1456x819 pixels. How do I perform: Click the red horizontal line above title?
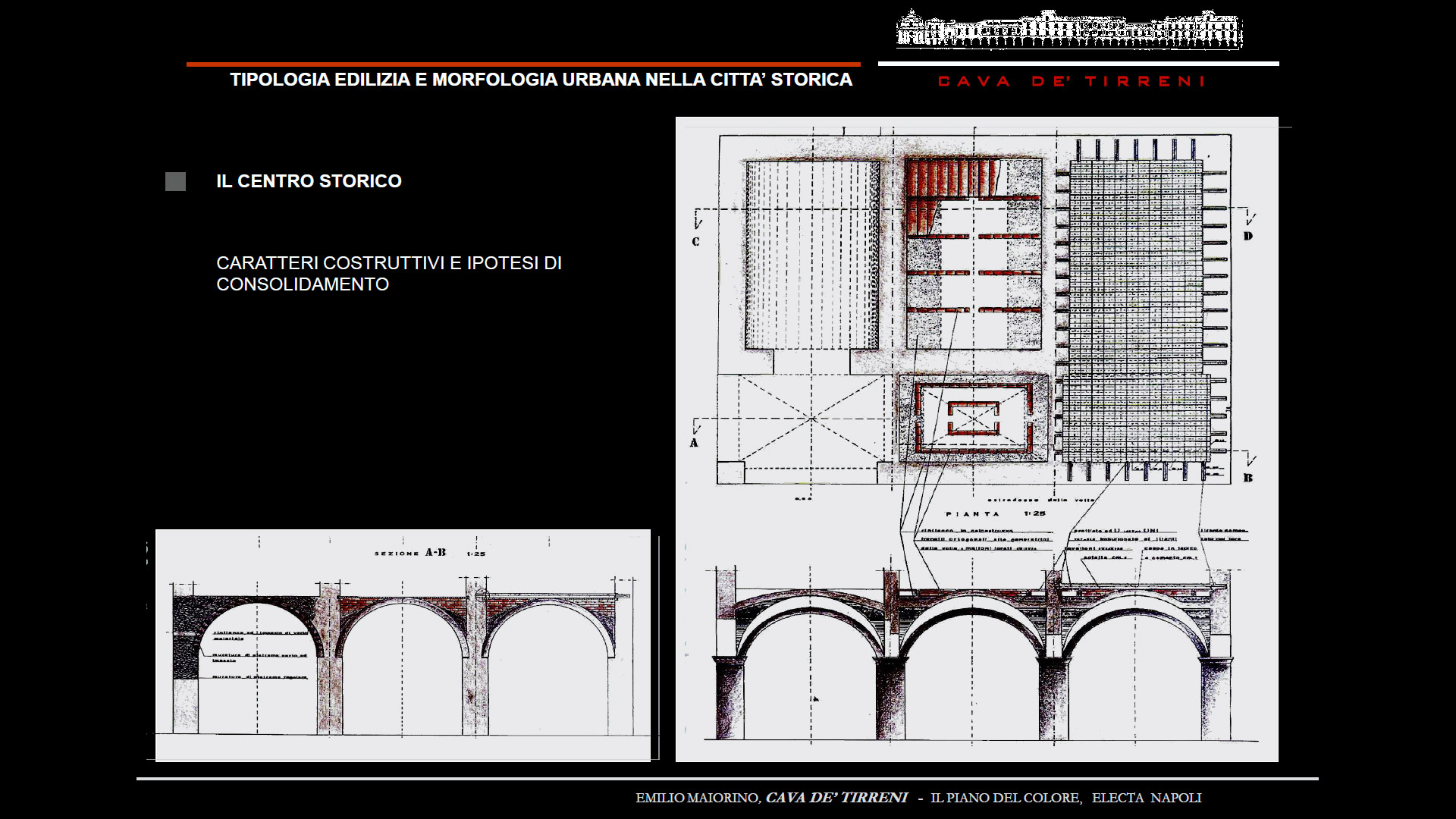pyautogui.click(x=523, y=64)
